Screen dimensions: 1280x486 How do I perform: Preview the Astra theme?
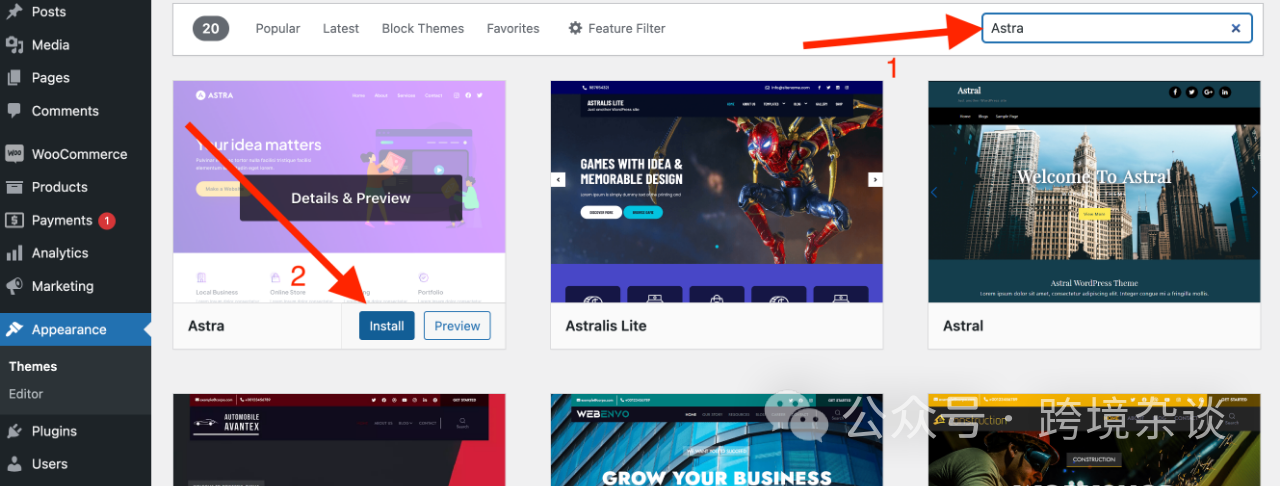click(457, 326)
